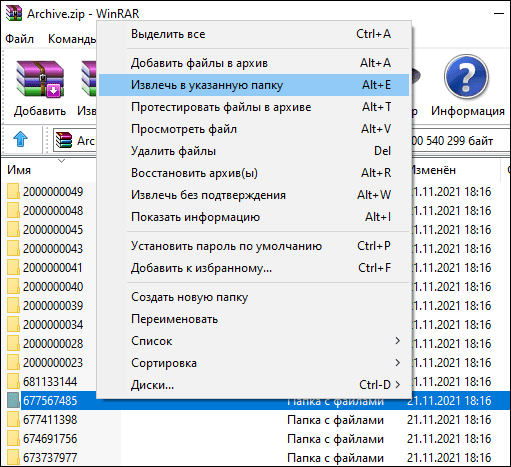
Task: Click folder icon of 674691756
Action: coord(13,439)
